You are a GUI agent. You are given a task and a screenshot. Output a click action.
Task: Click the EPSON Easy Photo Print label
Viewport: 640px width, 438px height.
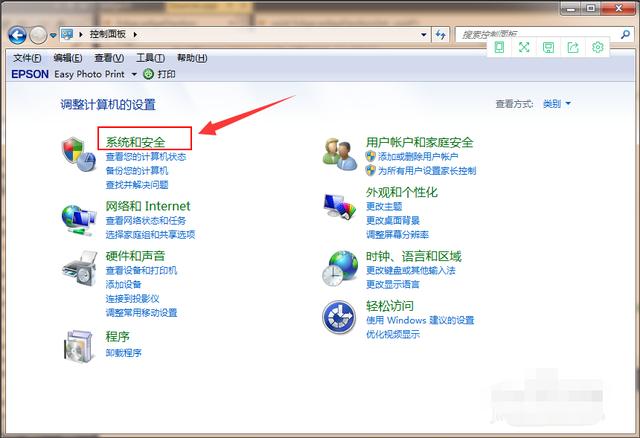68,74
